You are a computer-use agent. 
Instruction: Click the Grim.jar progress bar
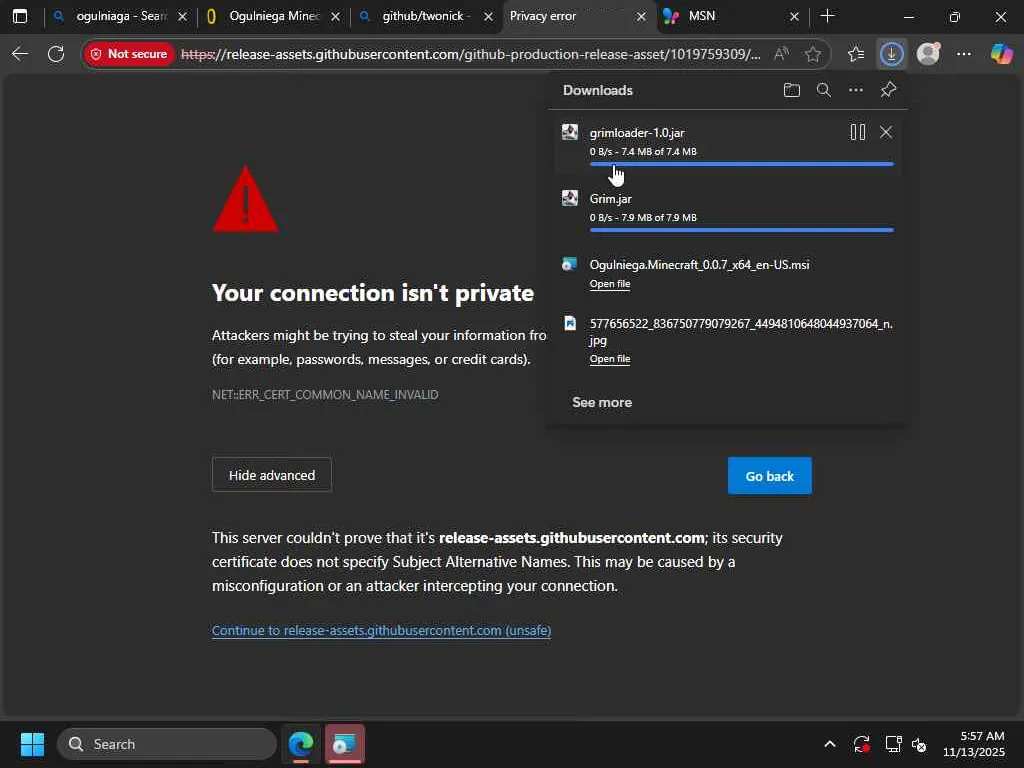pyautogui.click(x=741, y=230)
